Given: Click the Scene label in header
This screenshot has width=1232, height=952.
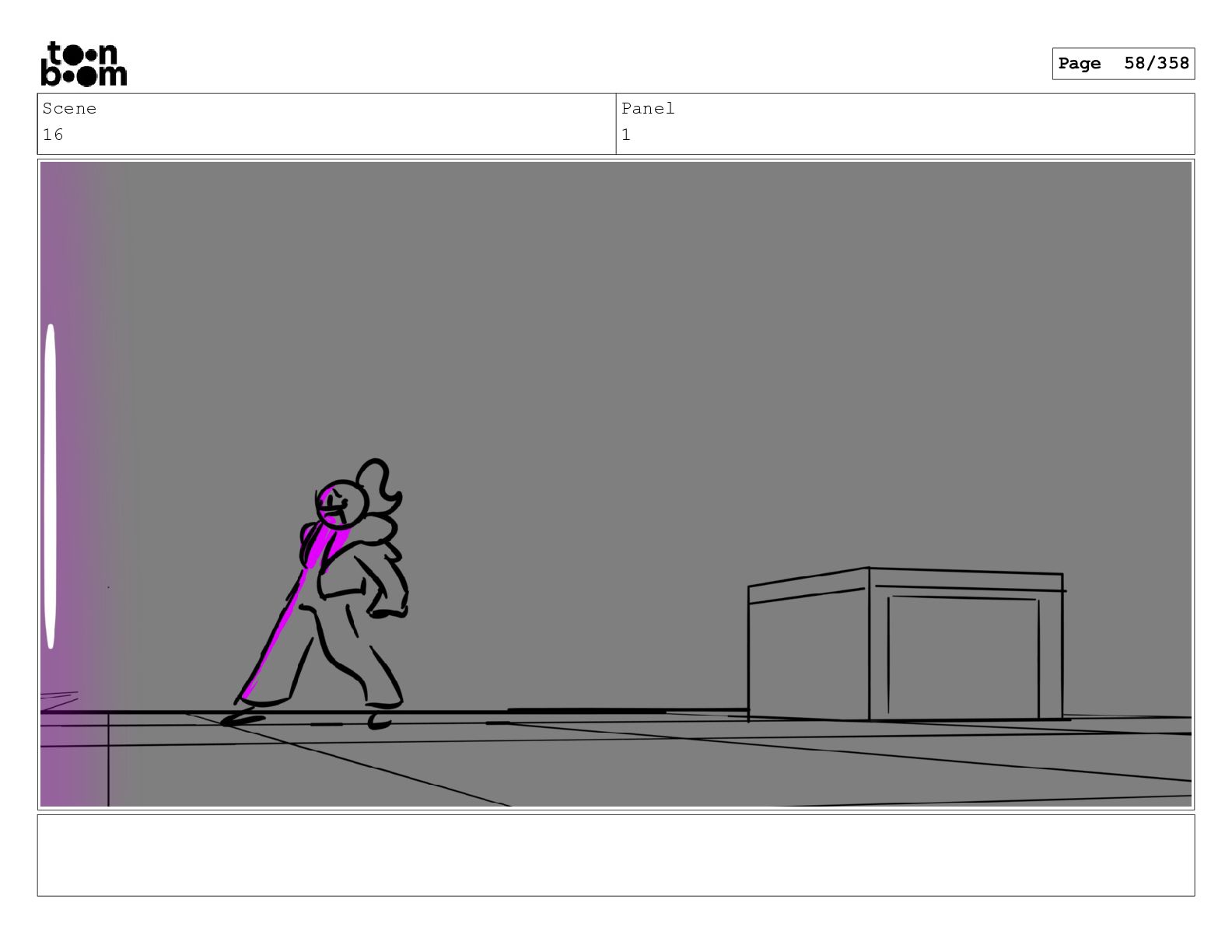Looking at the screenshot, I should click(69, 109).
